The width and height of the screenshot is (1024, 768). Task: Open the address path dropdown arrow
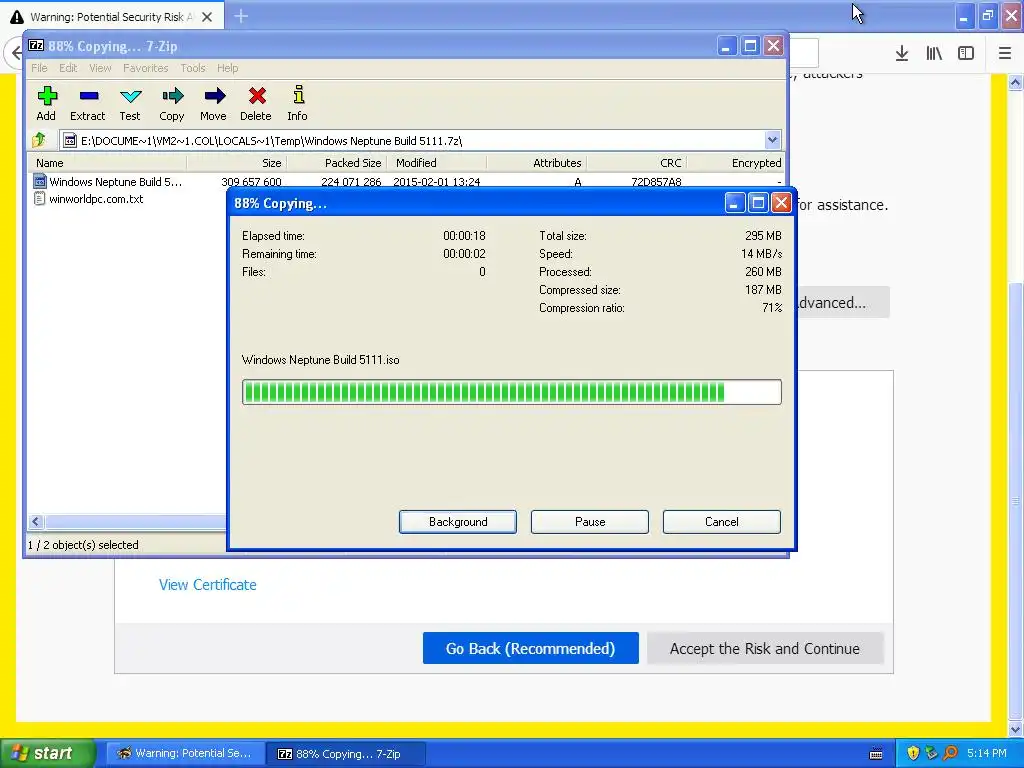[772, 140]
